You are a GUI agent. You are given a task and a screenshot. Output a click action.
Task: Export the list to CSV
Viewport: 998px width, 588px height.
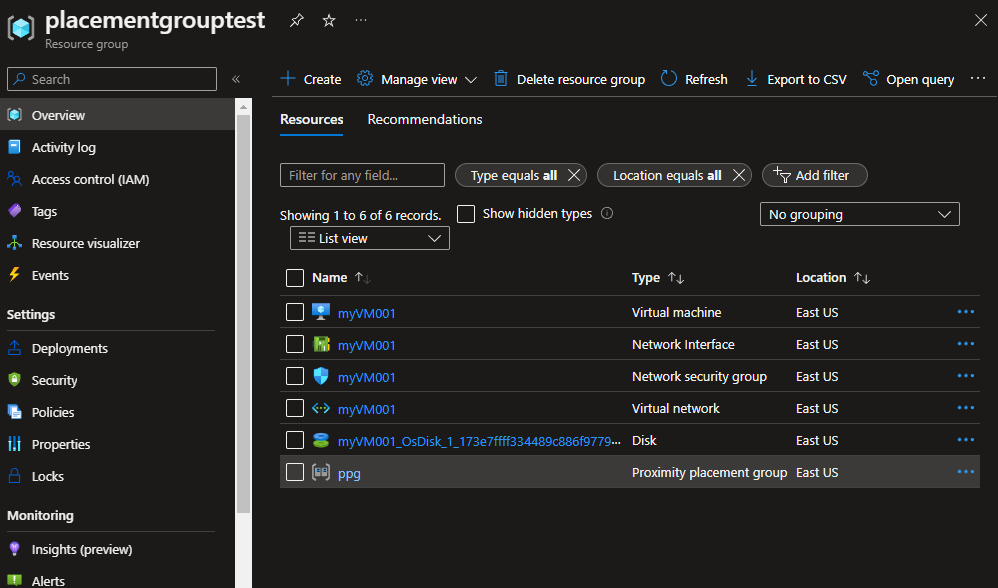click(x=796, y=79)
